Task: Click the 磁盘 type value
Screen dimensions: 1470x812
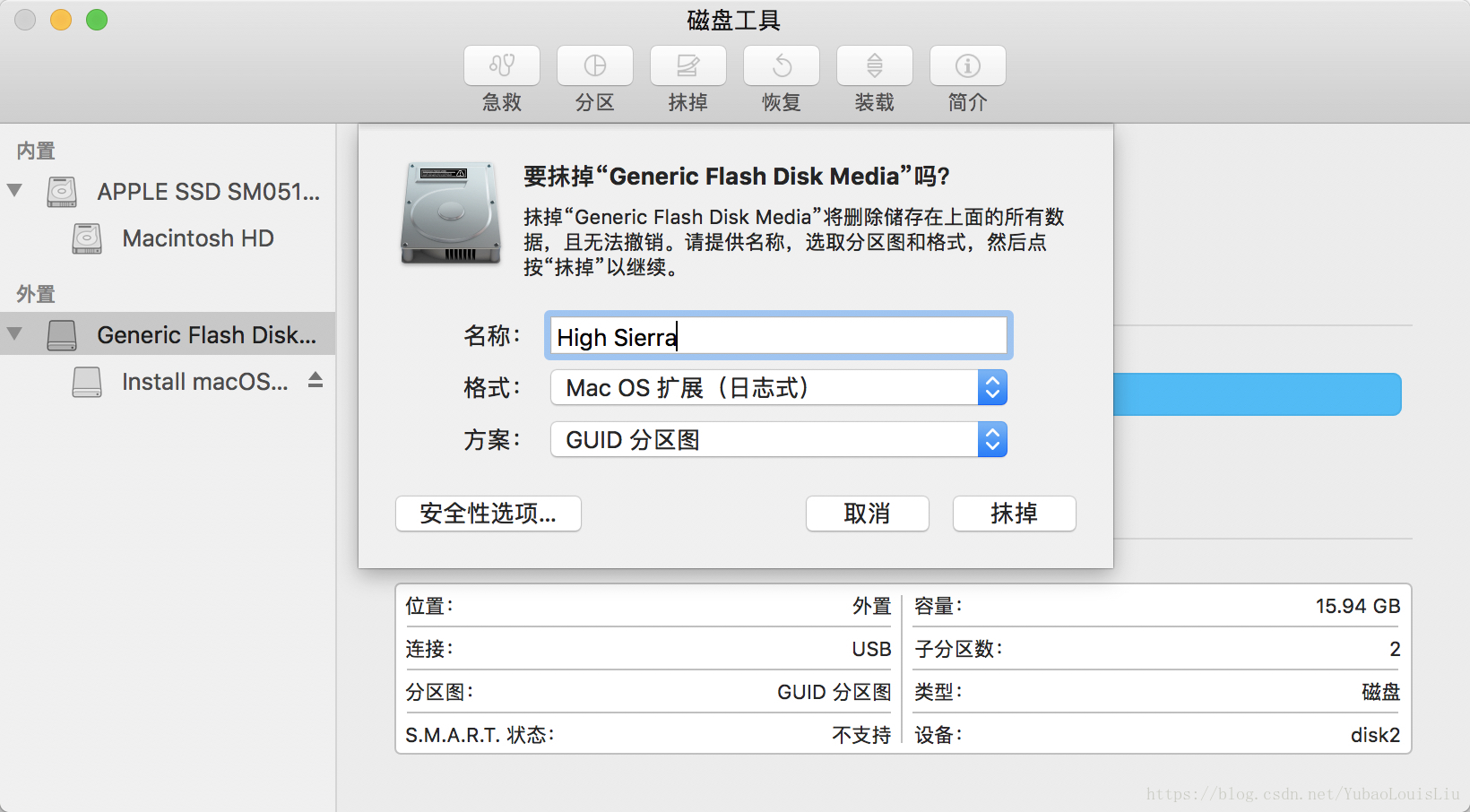Action: (1380, 692)
